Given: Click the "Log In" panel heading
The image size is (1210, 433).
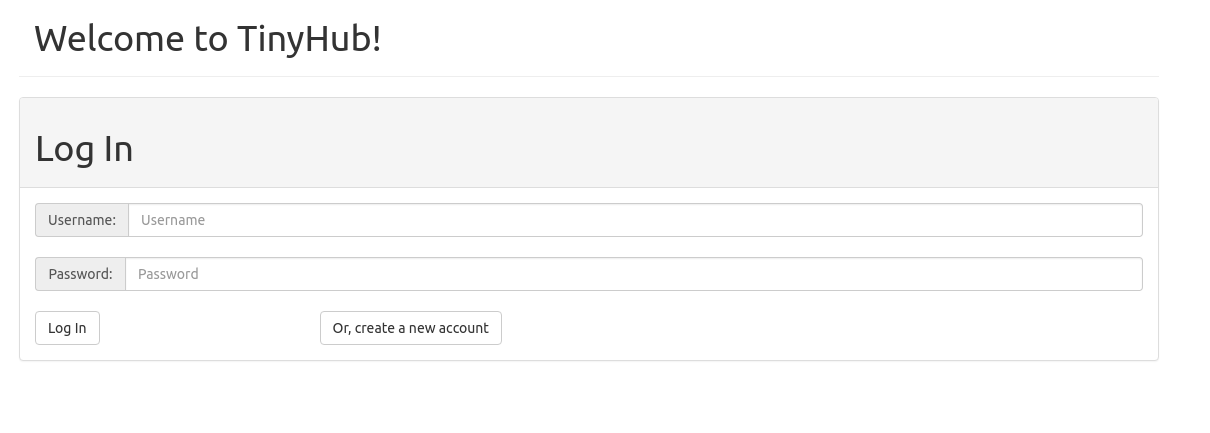Looking at the screenshot, I should (84, 149).
